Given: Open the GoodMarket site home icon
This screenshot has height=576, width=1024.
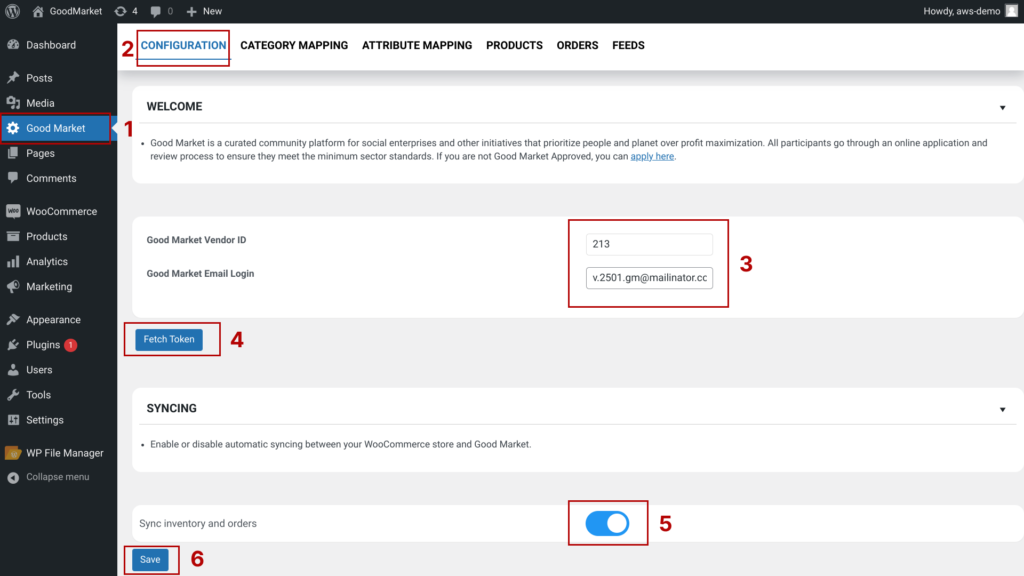Looking at the screenshot, I should pos(38,11).
